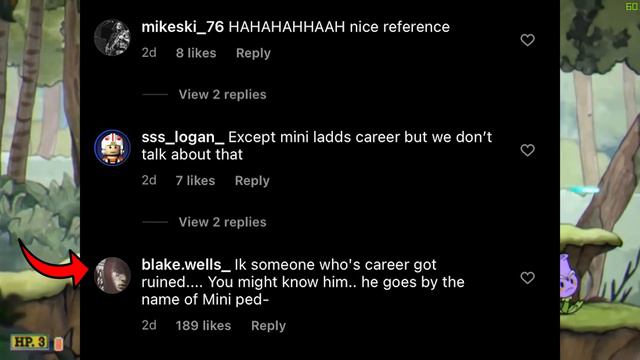Like sss_logan_'s comment with the heart icon

pos(527,150)
